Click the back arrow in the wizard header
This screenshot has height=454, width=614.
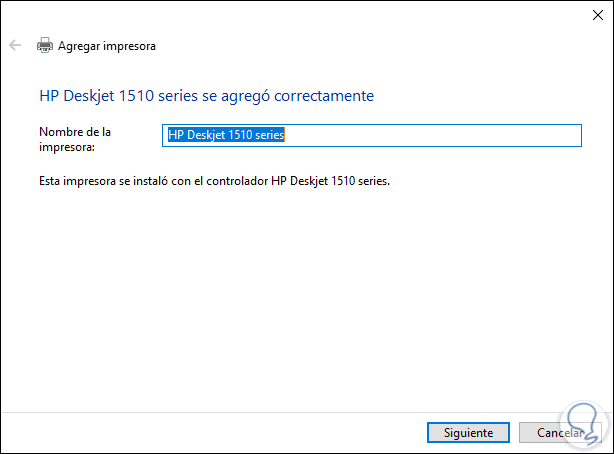pos(15,45)
